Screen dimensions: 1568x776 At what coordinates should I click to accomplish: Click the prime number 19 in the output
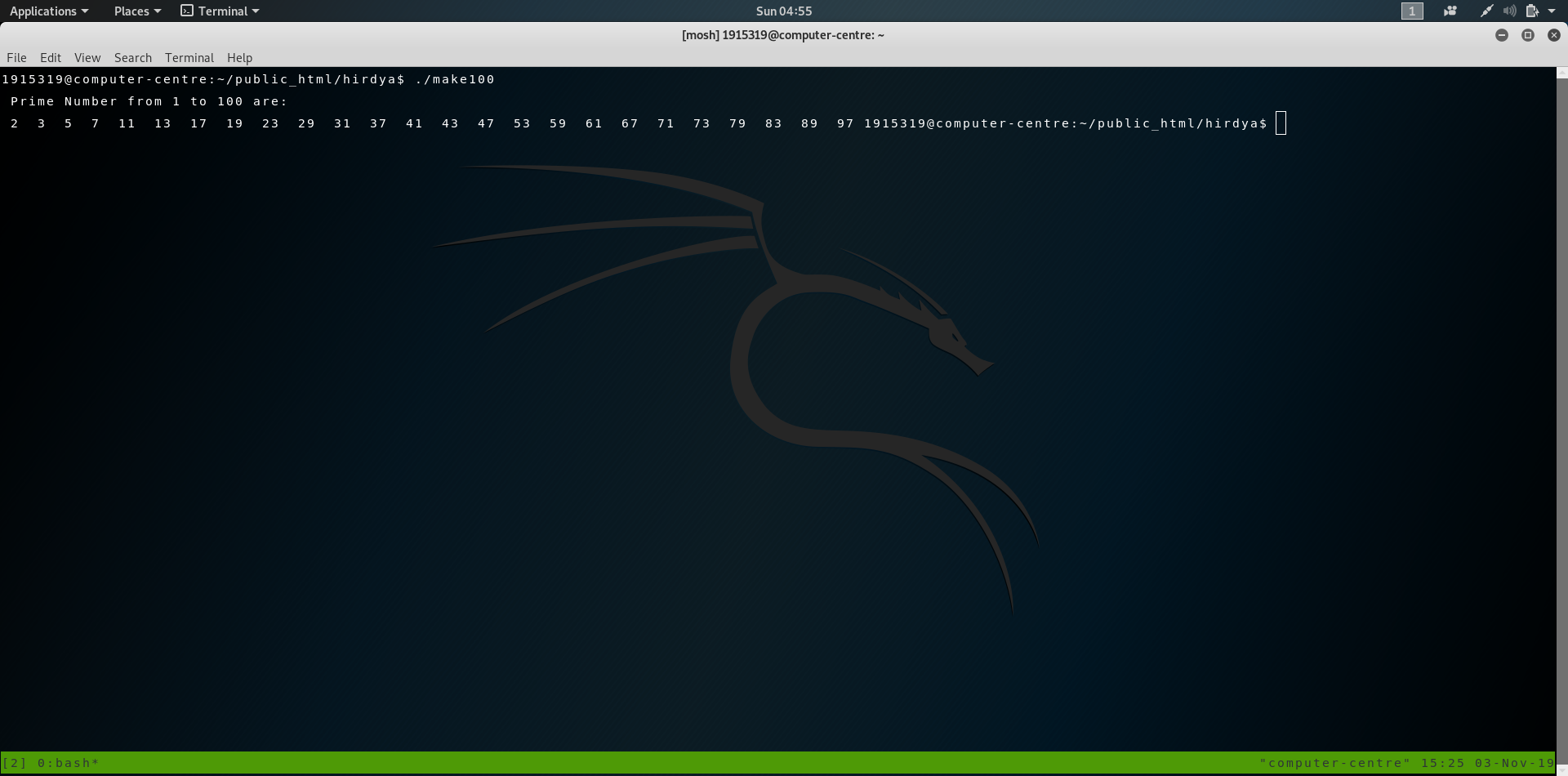pos(234,123)
